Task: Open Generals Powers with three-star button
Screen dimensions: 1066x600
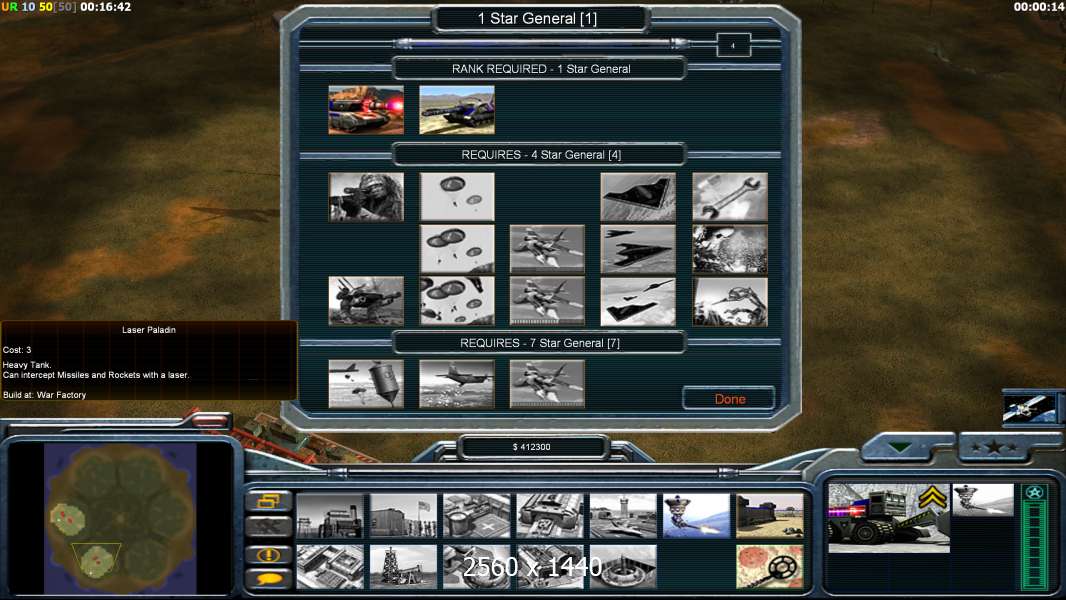Action: click(994, 447)
